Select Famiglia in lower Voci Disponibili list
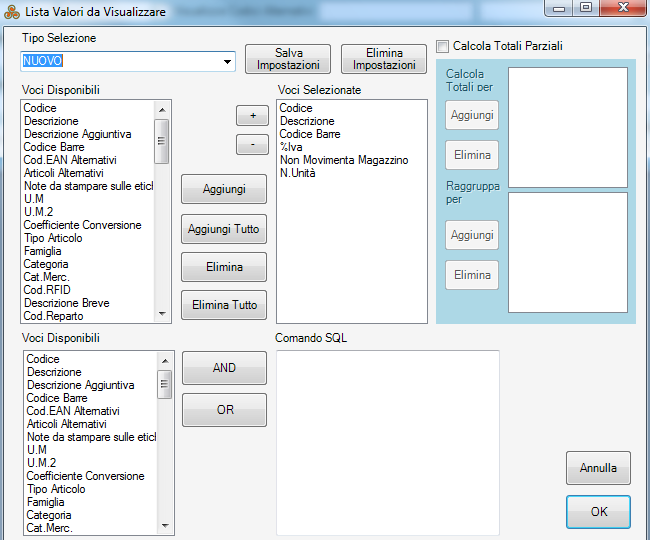The height and width of the screenshot is (540, 650). pos(46,502)
